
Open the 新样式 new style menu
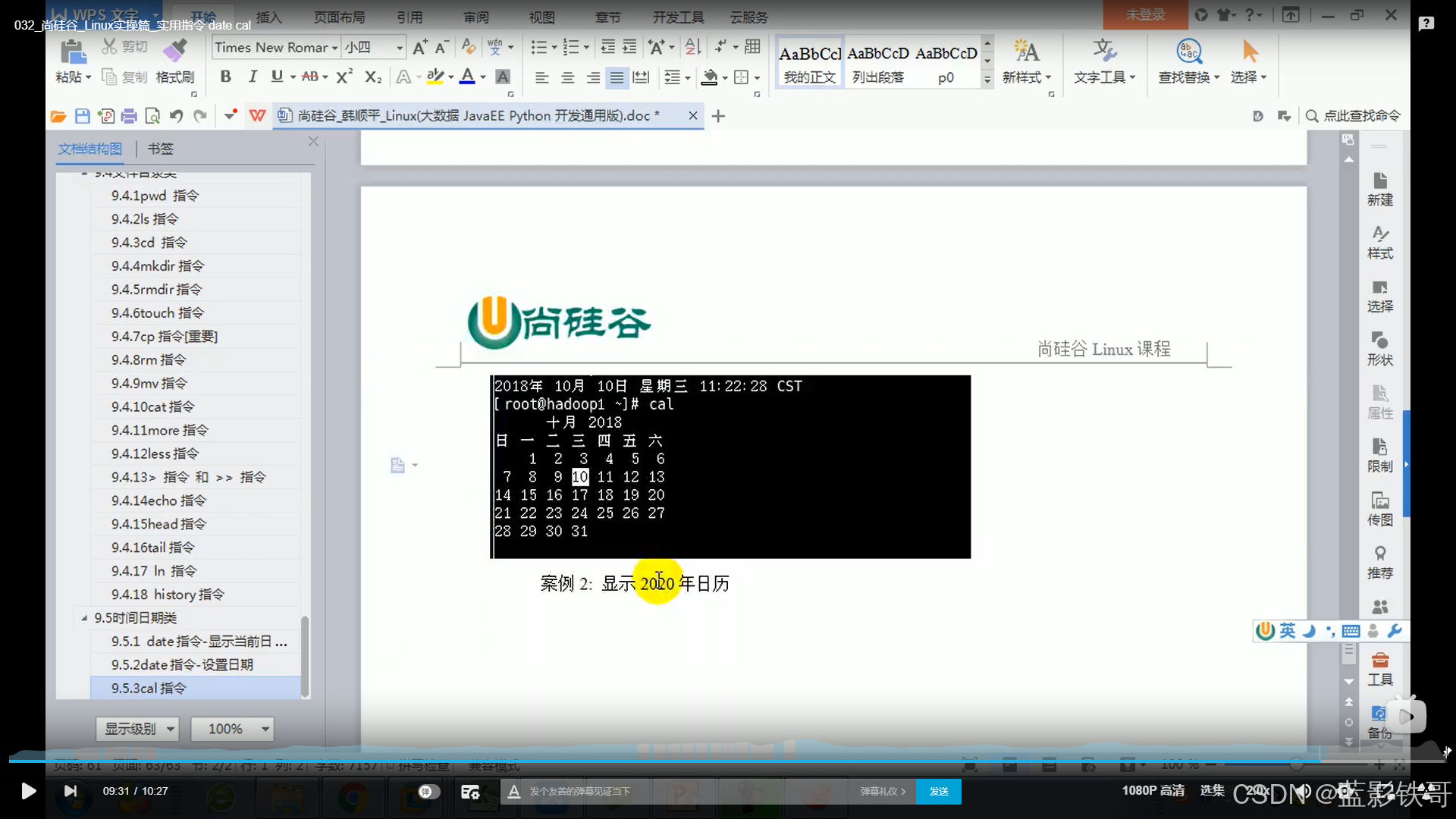[1026, 62]
